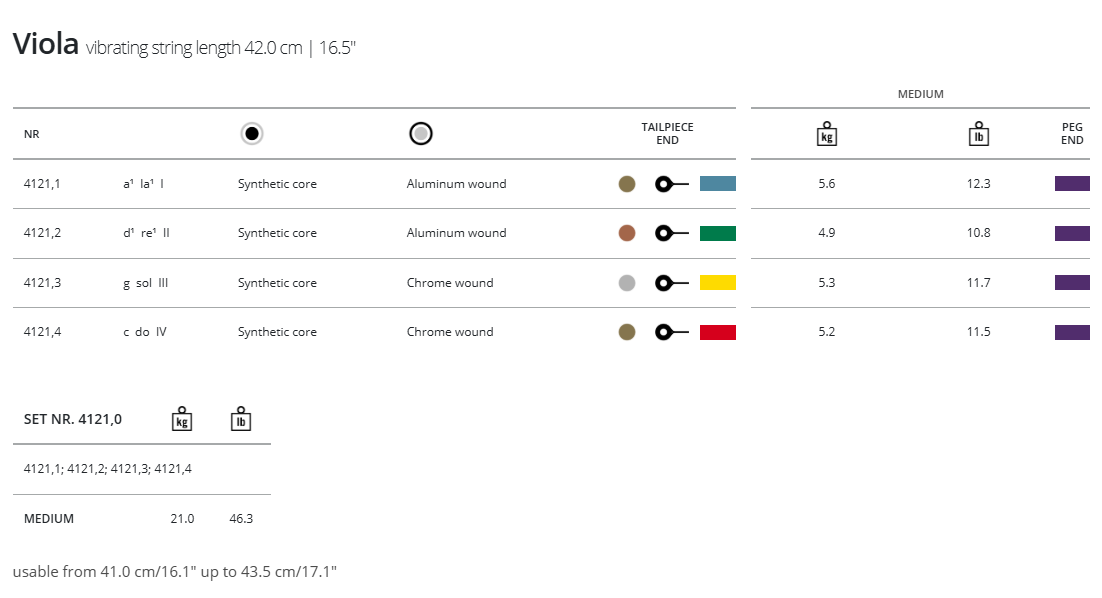Click the core material icon in header
1102x598 pixels.
pos(252,134)
